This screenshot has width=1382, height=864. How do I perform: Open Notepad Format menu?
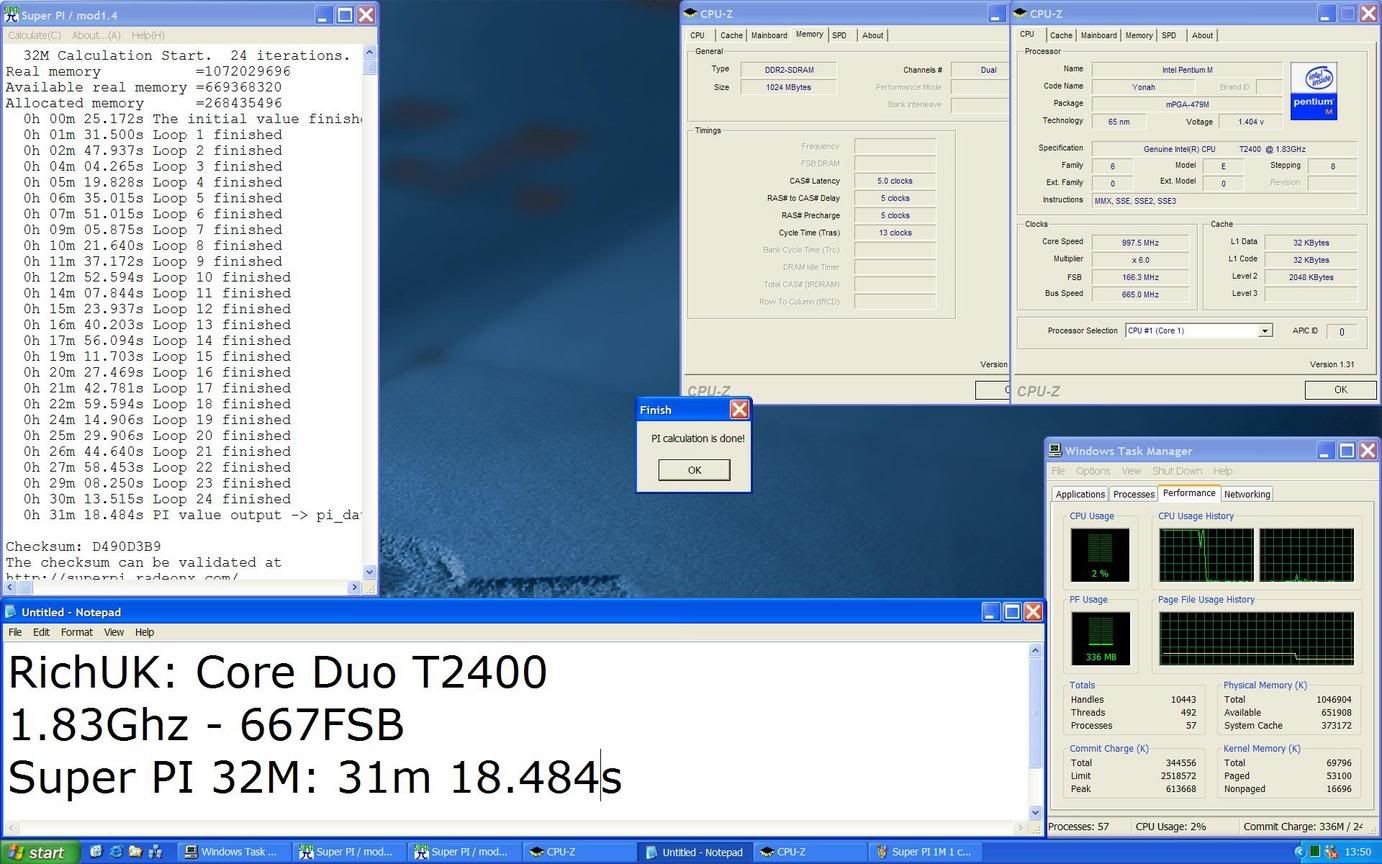(x=77, y=632)
